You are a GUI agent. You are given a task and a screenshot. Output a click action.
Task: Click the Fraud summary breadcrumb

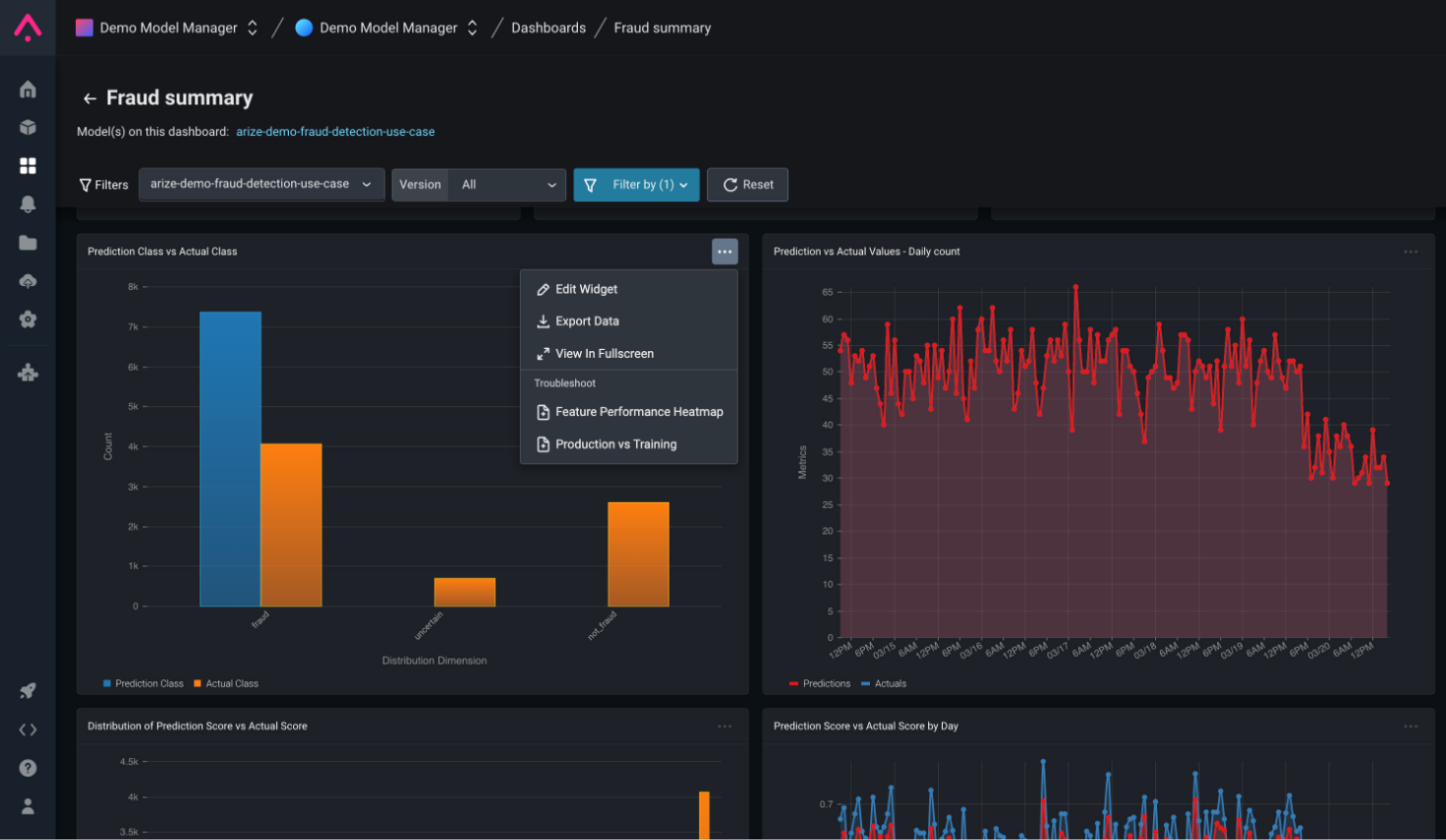tap(662, 28)
